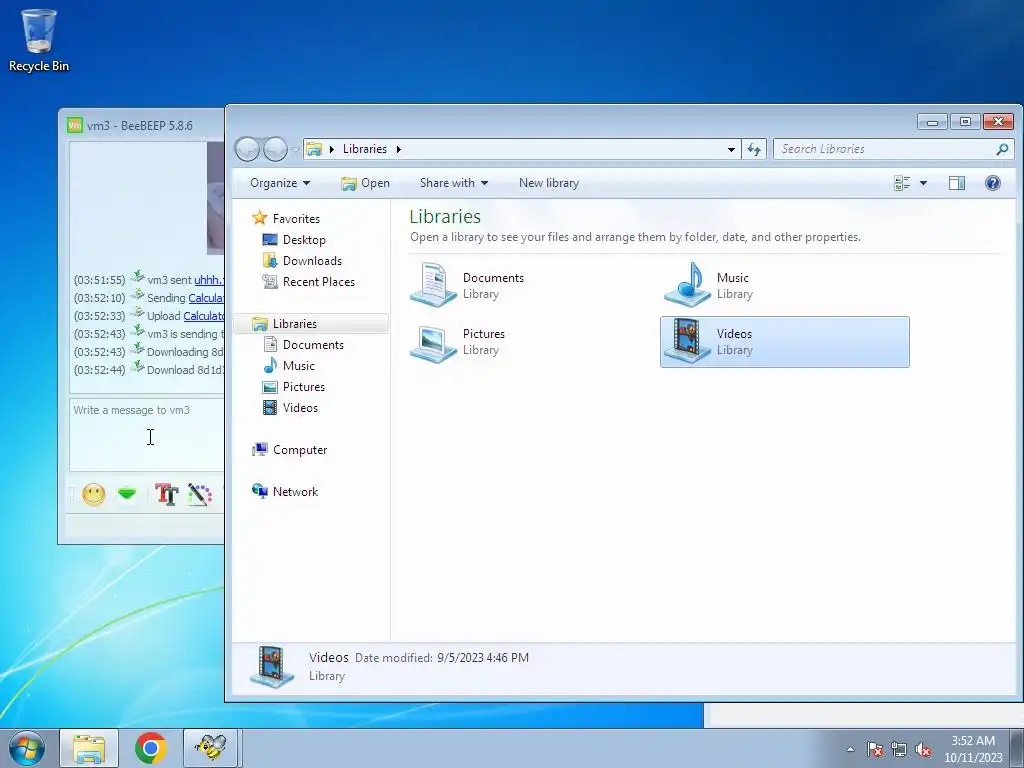Click the Explorer Back navigation button
This screenshot has width=1024, height=768.
[248, 150]
